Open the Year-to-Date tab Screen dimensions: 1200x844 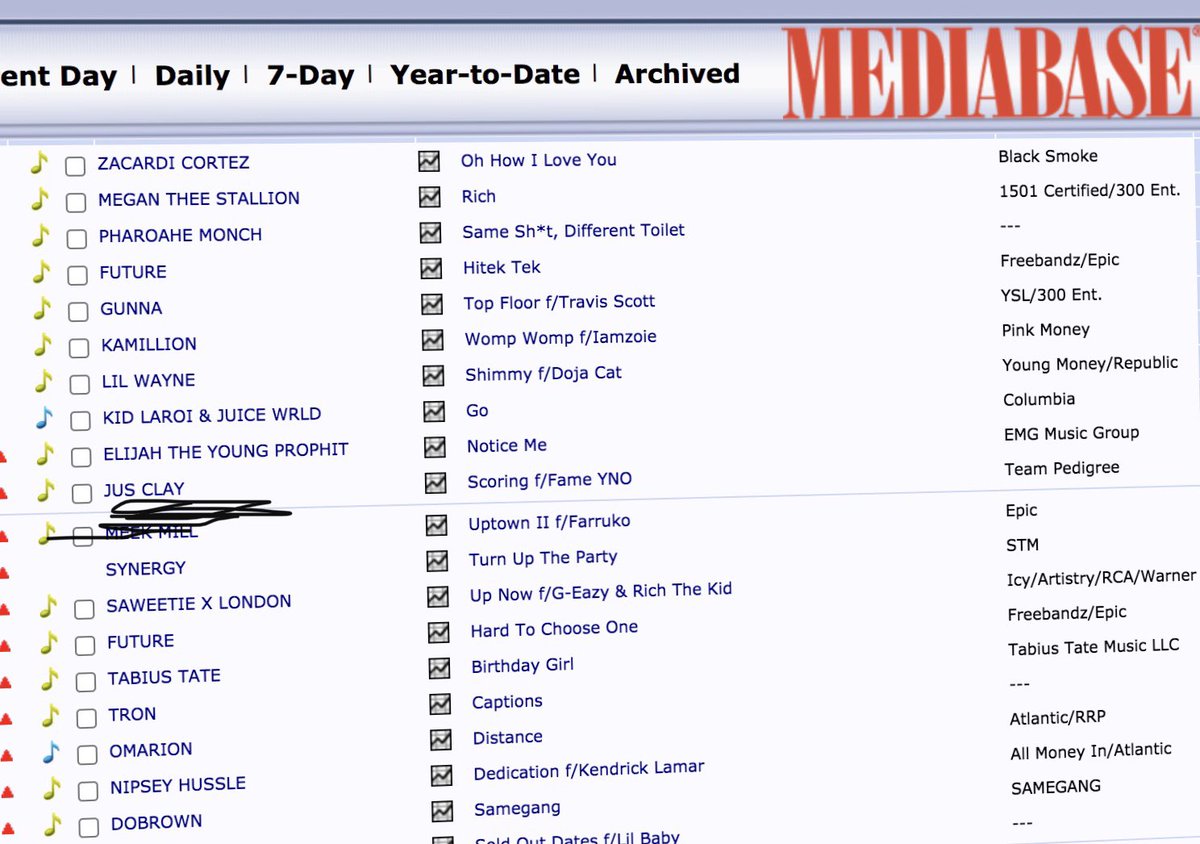tap(485, 75)
